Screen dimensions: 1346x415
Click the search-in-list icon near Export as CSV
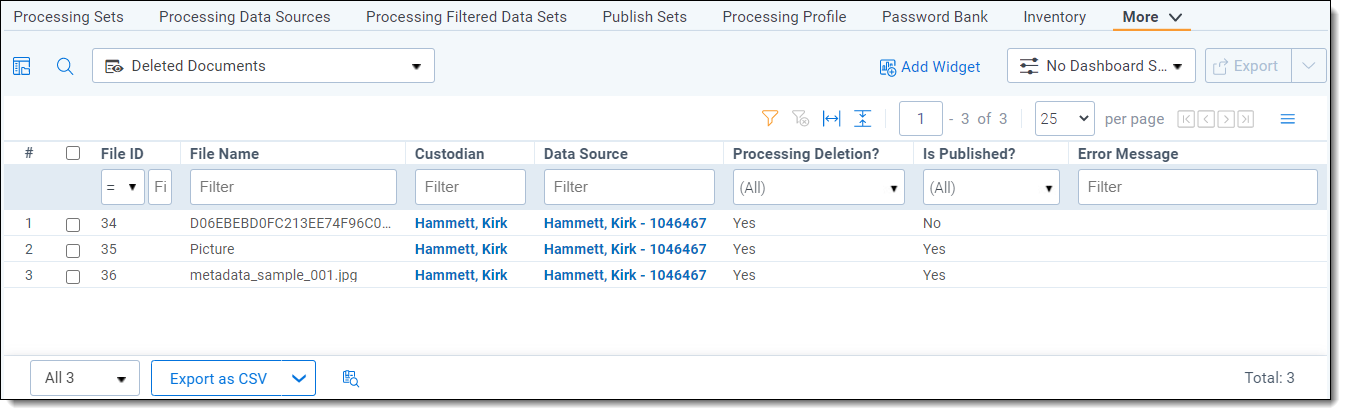pos(350,378)
